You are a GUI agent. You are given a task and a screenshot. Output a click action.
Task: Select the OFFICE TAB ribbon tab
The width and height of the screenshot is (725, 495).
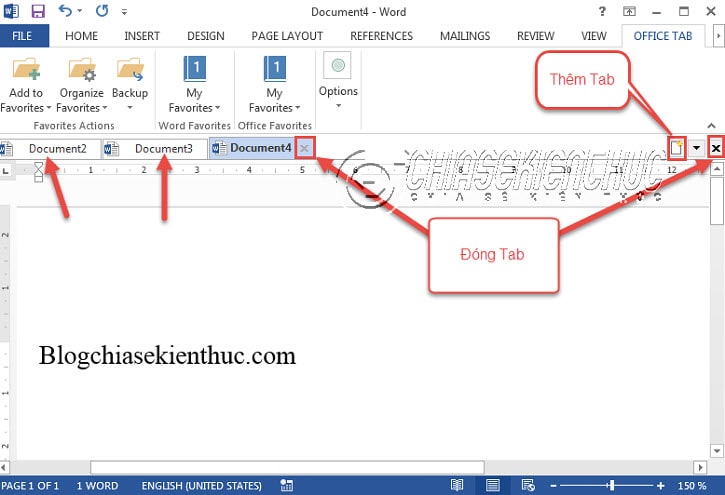click(x=663, y=36)
